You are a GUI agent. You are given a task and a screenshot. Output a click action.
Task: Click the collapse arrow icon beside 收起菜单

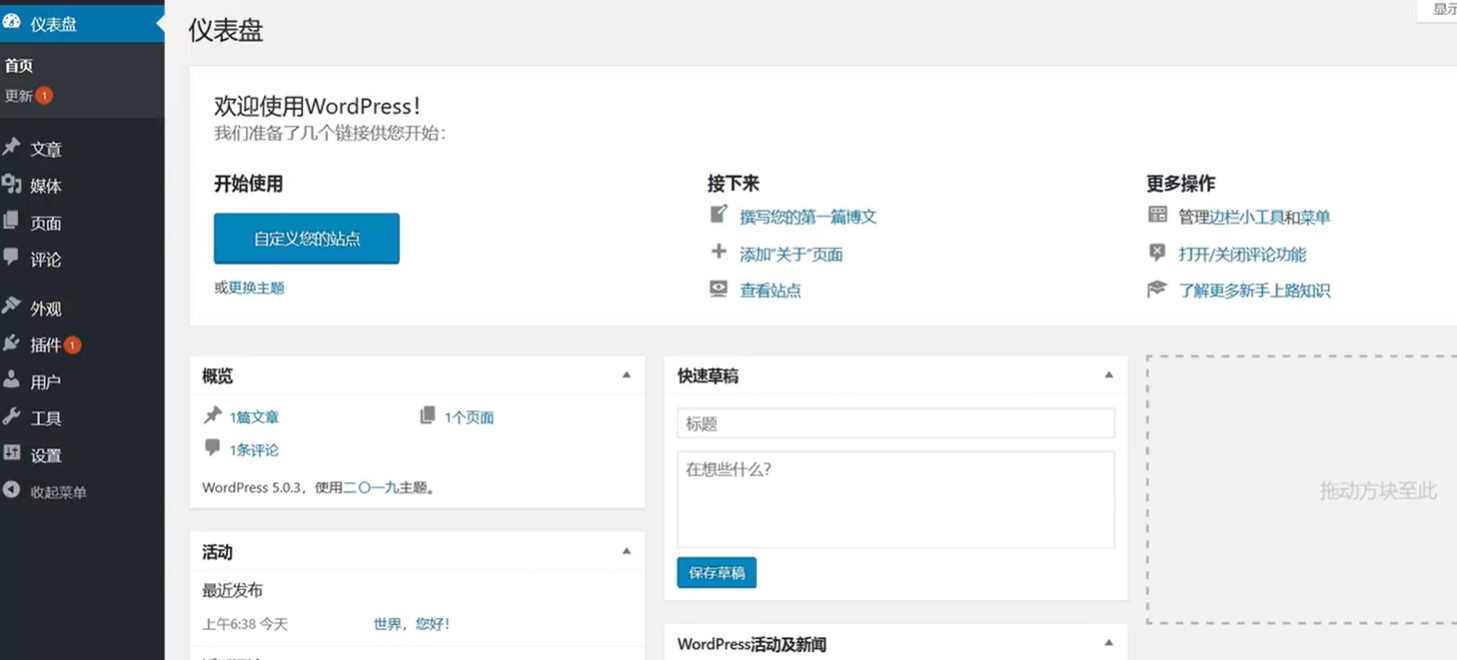[x=12, y=490]
